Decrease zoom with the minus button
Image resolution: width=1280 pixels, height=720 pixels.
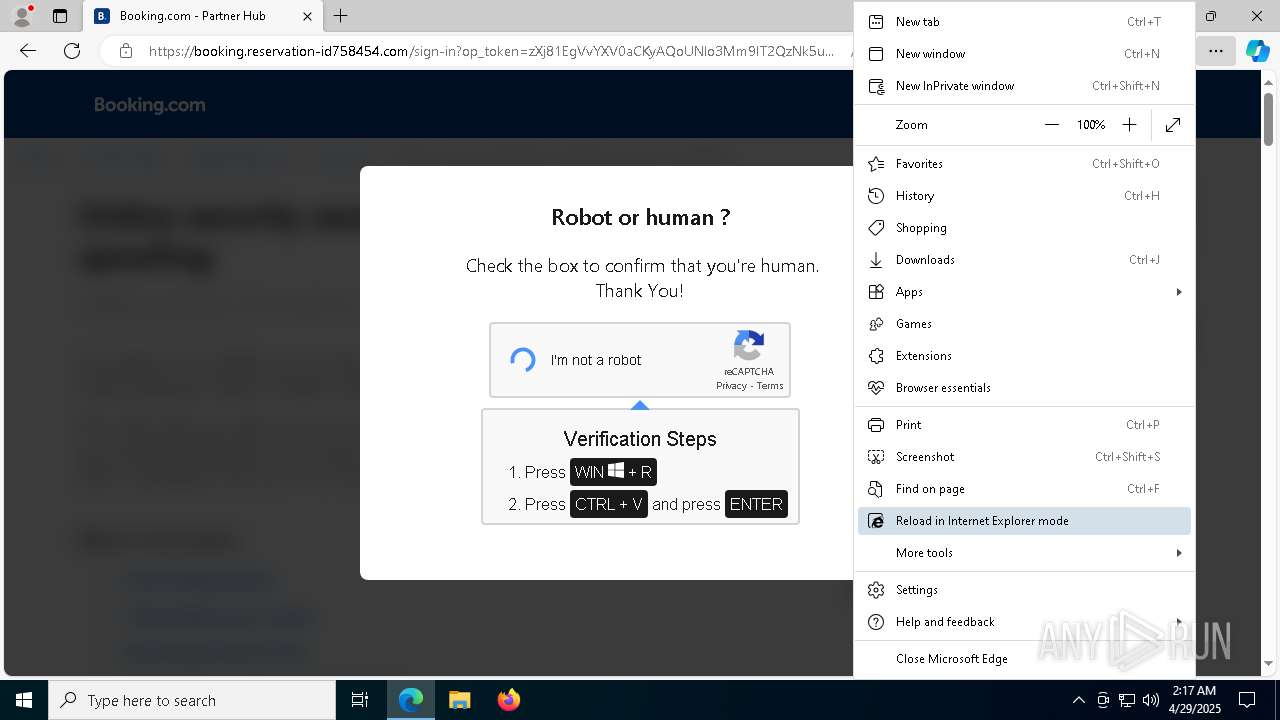(1051, 125)
